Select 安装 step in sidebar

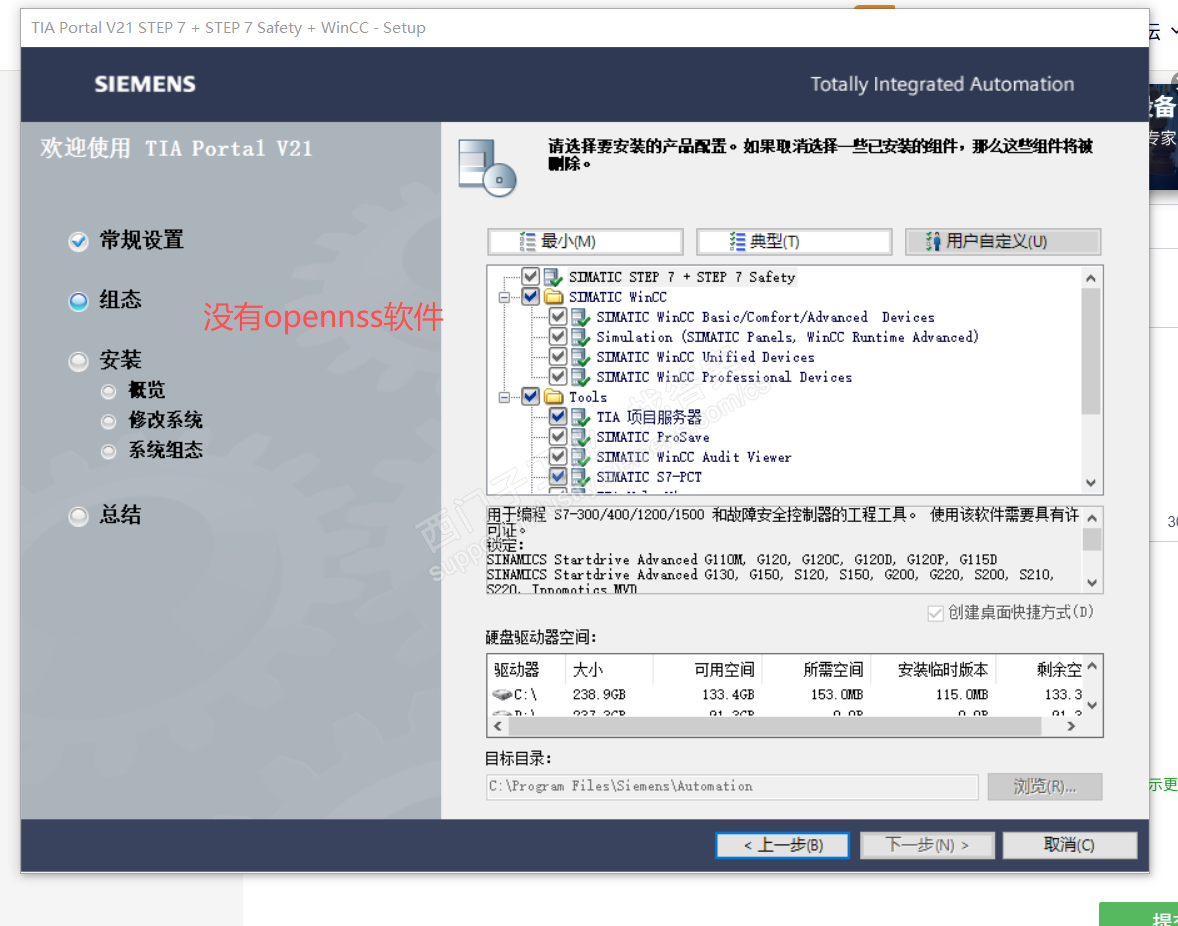tap(105, 360)
